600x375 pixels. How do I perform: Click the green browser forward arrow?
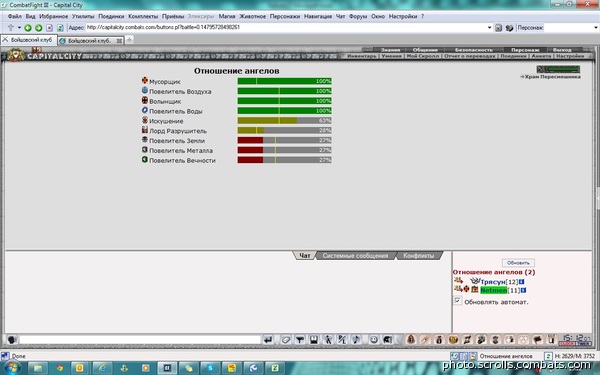(38, 28)
